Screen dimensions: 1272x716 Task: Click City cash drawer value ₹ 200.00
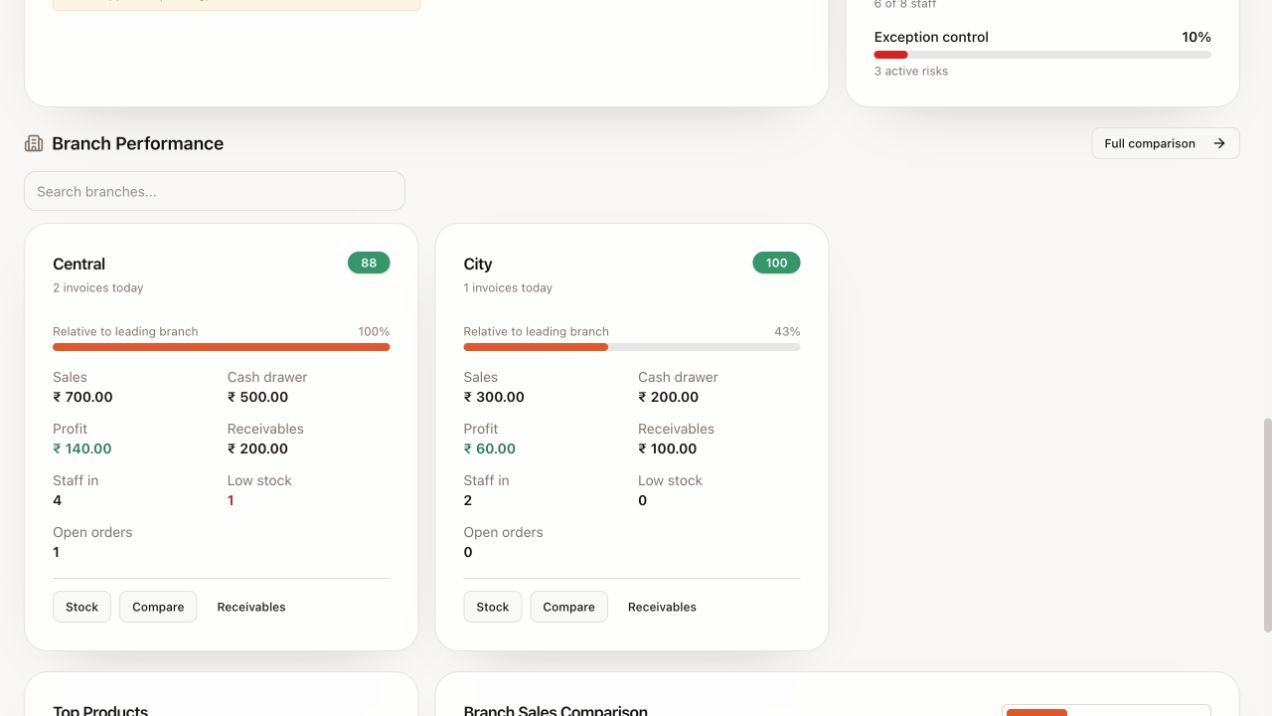click(x=668, y=397)
